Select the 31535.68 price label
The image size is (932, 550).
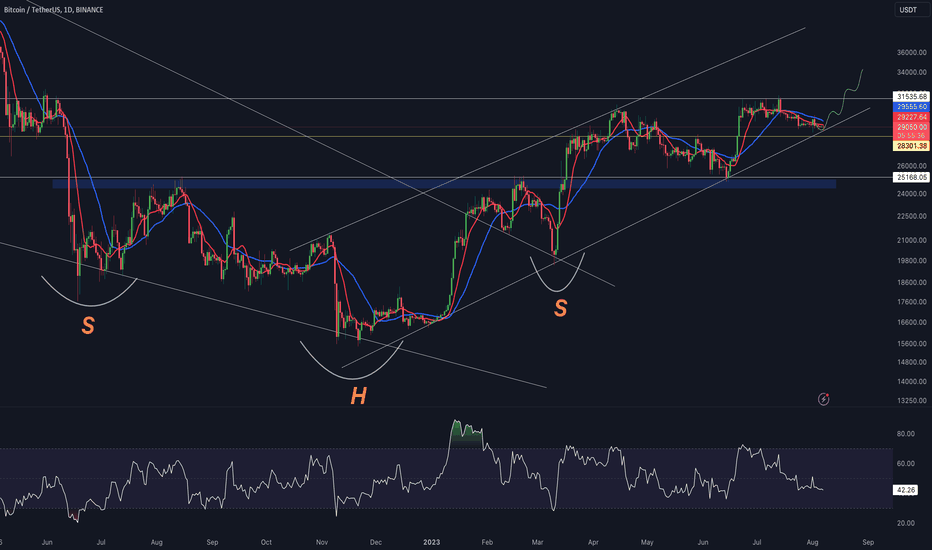[912, 96]
